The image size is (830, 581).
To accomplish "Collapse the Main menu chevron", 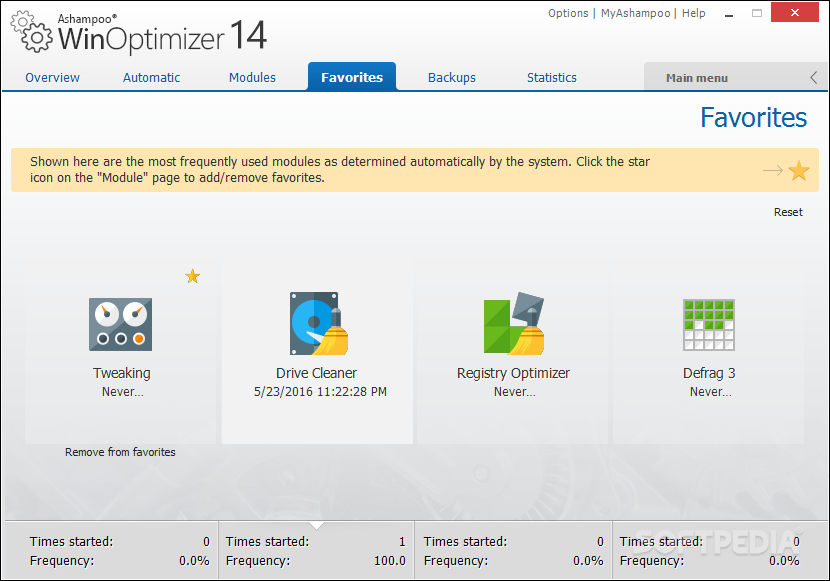I will (814, 78).
